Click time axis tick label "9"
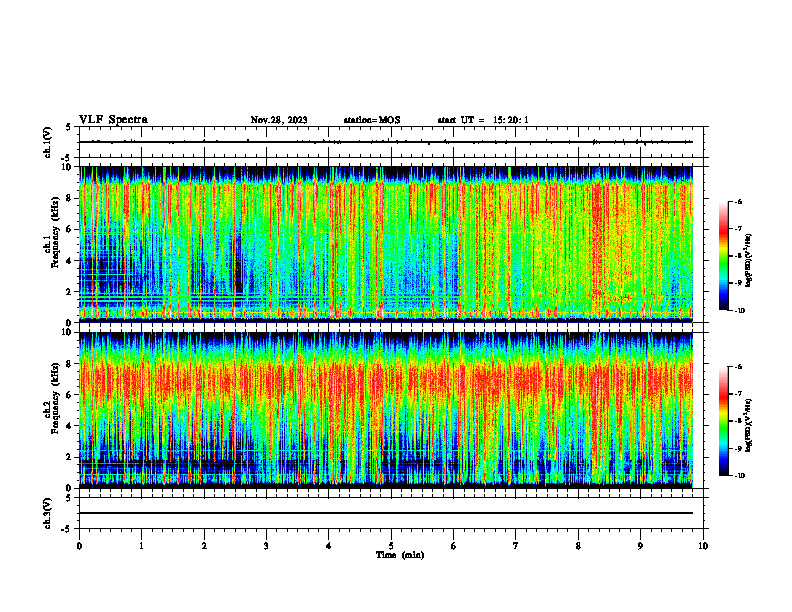The image size is (792, 612). click(x=640, y=546)
